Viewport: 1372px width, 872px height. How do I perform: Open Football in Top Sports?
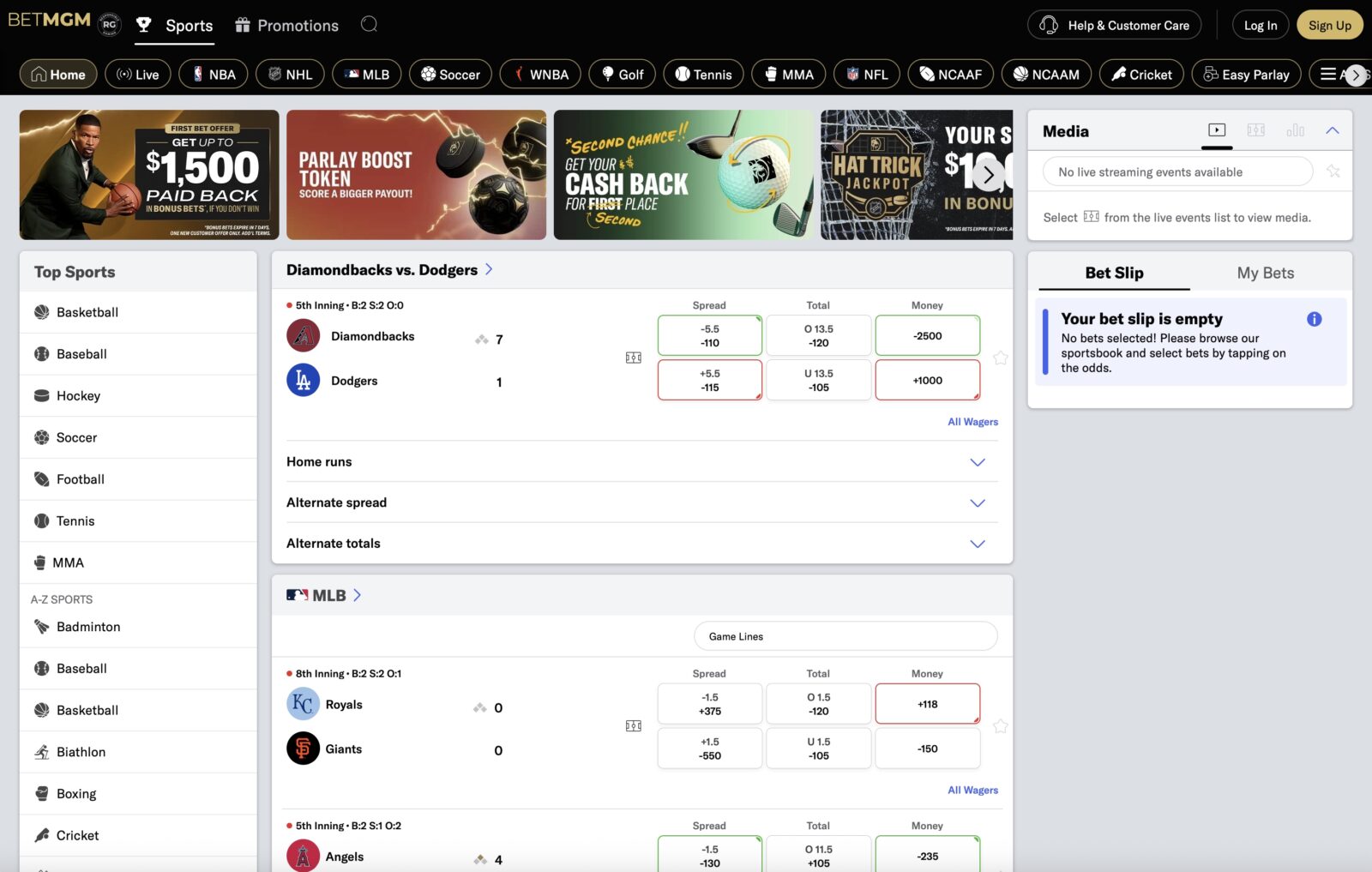(138, 479)
